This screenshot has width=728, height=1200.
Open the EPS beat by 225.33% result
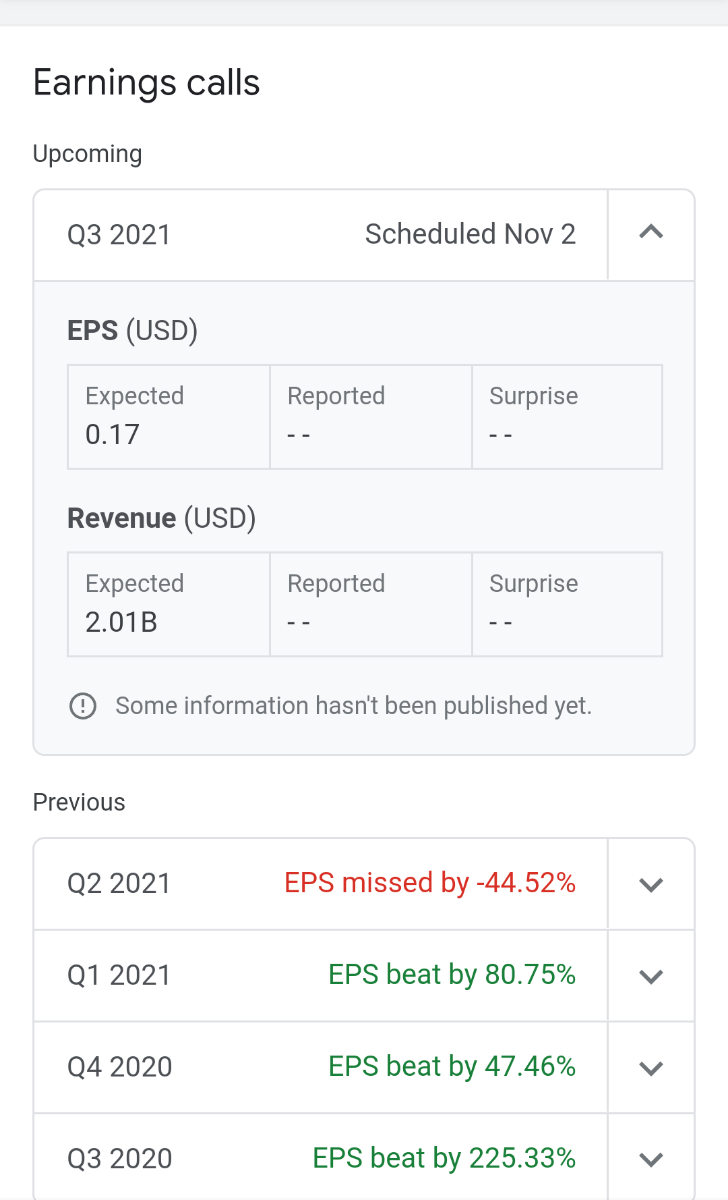click(x=444, y=1159)
